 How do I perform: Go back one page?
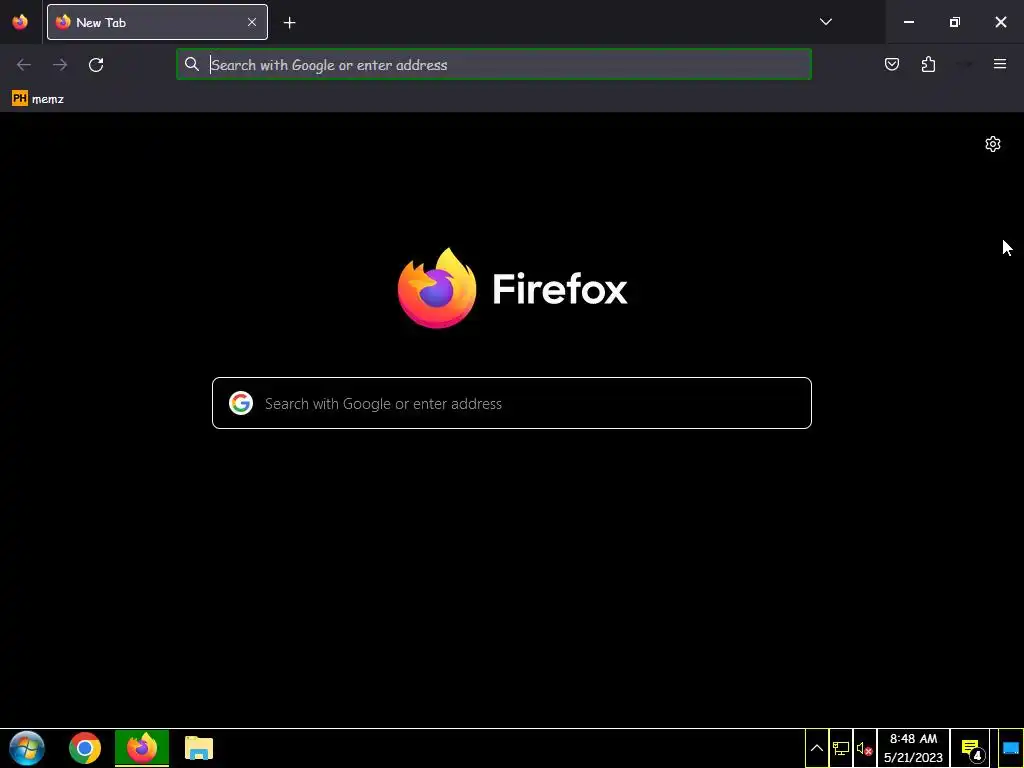[x=24, y=65]
